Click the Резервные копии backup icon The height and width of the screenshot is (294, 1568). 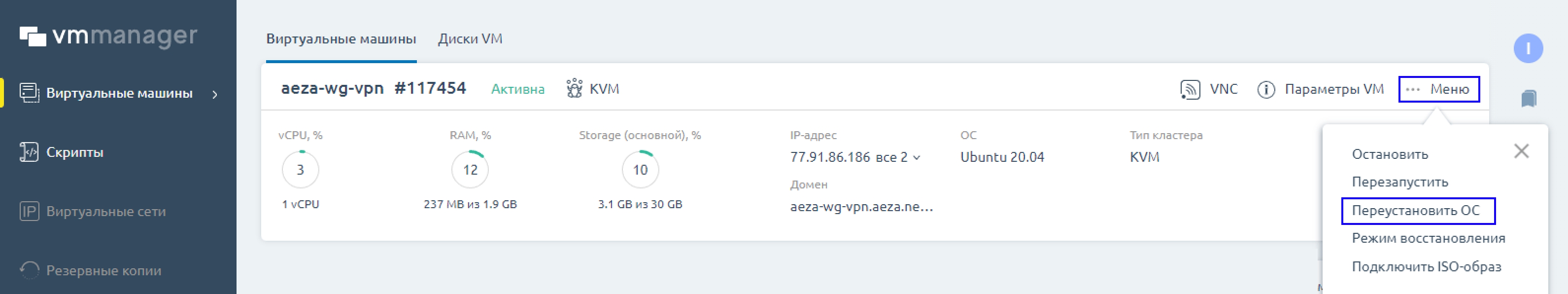click(29, 270)
